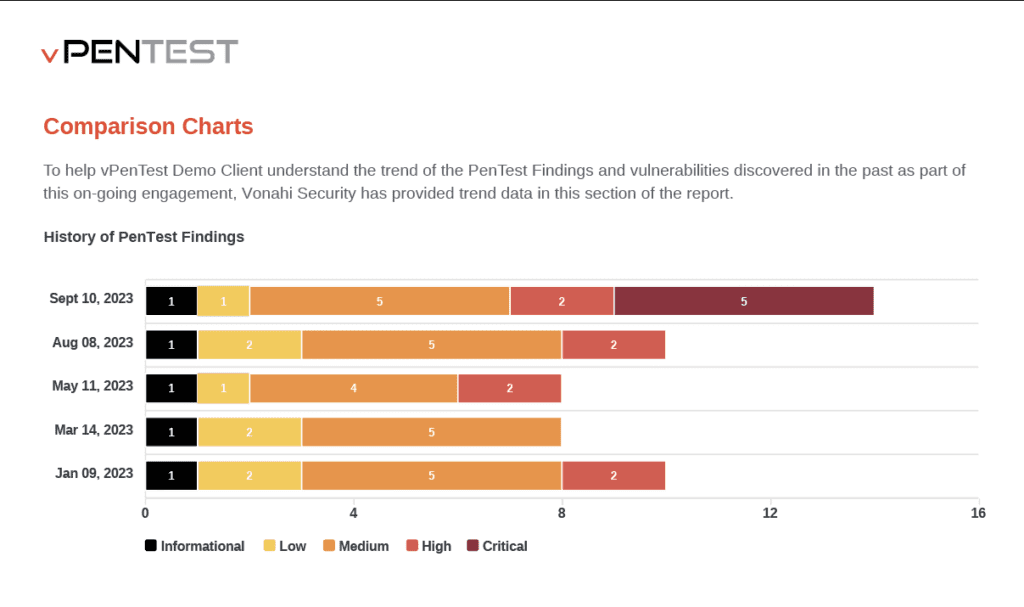Click the black Informational legend swatch
Screen dimensions: 1024x607
click(x=151, y=546)
